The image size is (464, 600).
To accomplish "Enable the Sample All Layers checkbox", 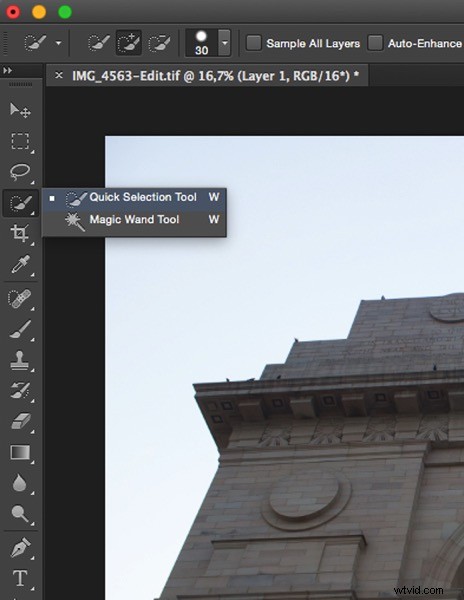I will [253, 43].
